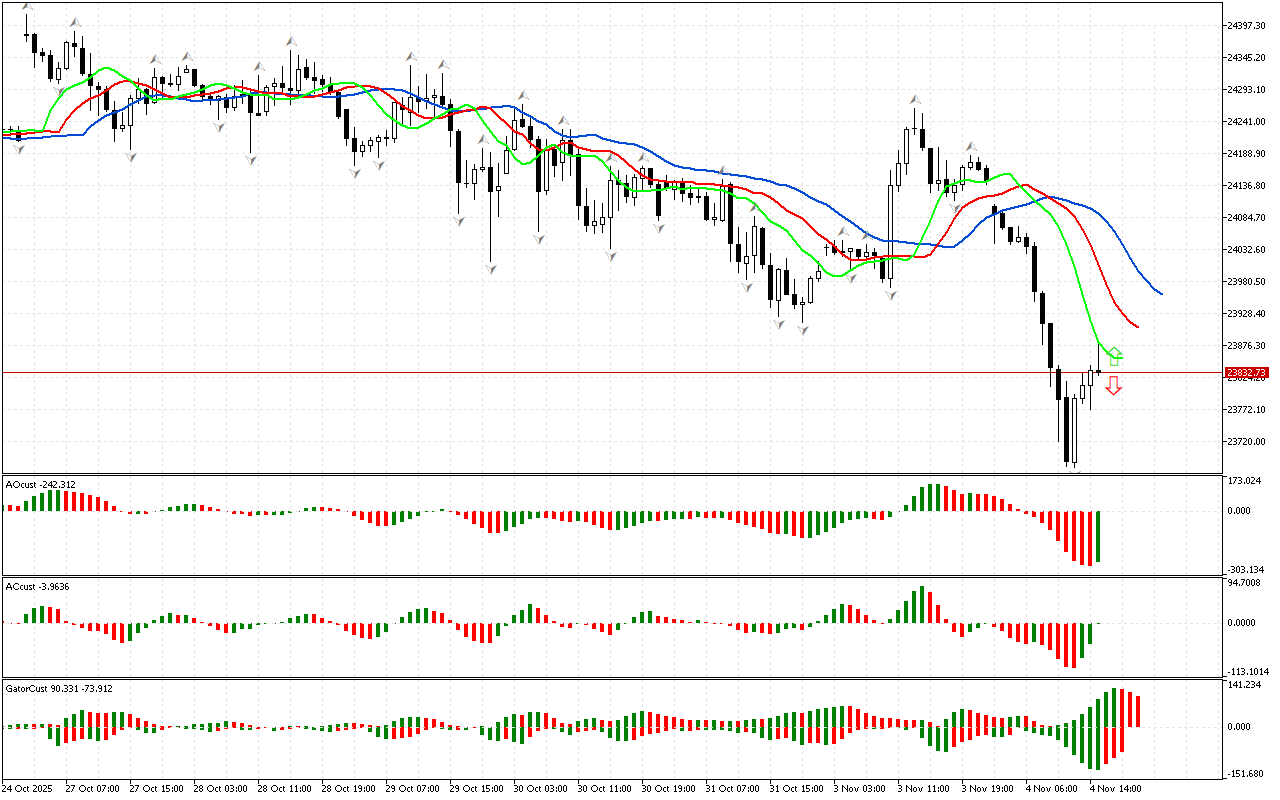Click the latest red GatorCust histogram bar

click(x=1138, y=710)
